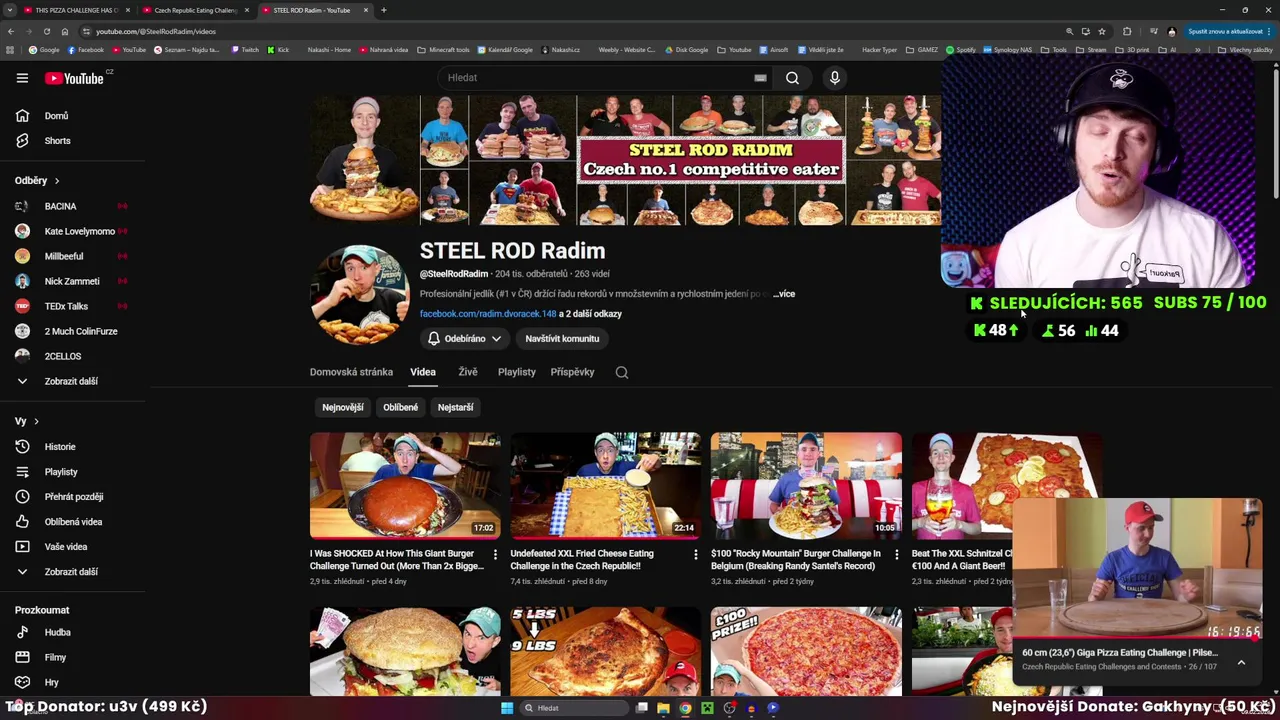Search within channel using magnifier icon
This screenshot has height=720, width=1280.
622,372
